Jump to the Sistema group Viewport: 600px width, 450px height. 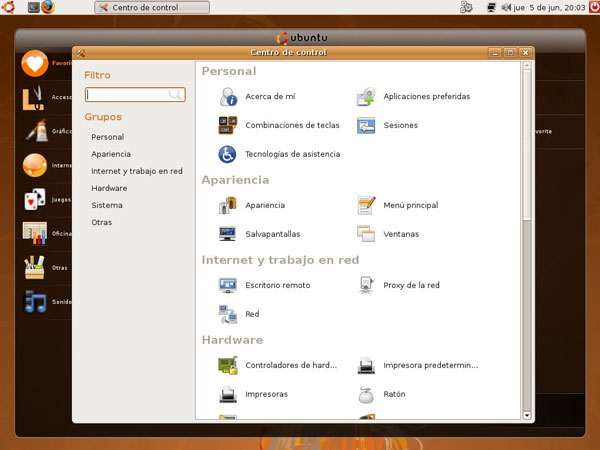click(x=107, y=205)
